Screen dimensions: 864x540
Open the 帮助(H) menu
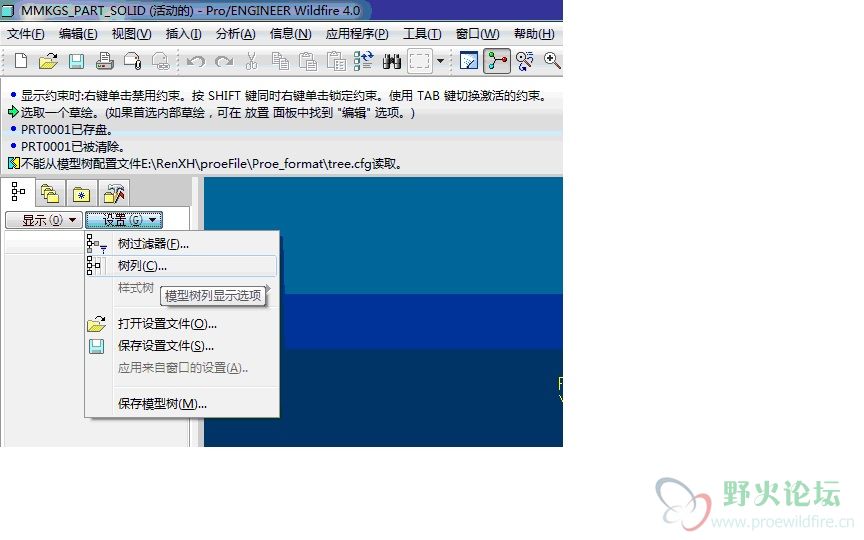click(x=534, y=34)
